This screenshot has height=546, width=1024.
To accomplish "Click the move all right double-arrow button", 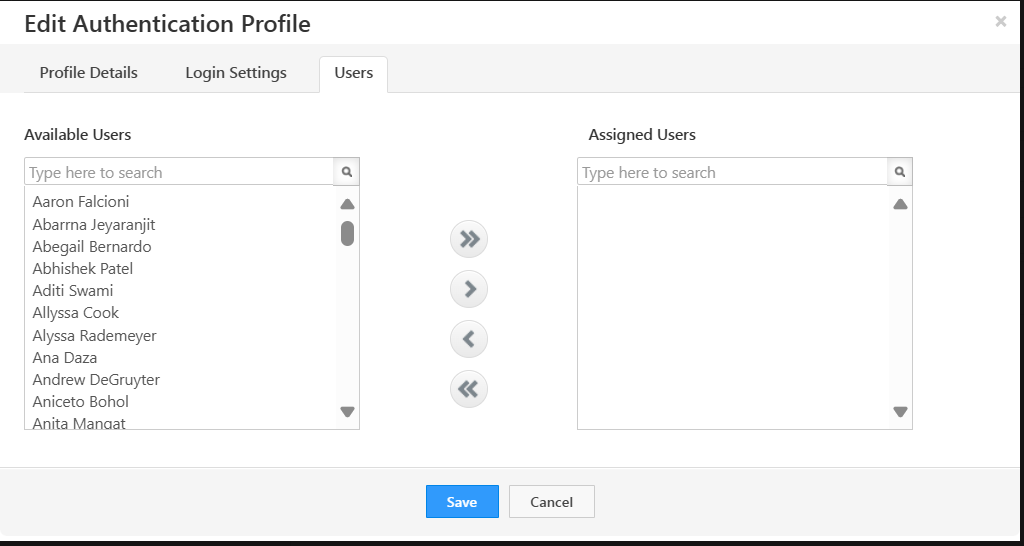I will click(x=469, y=239).
